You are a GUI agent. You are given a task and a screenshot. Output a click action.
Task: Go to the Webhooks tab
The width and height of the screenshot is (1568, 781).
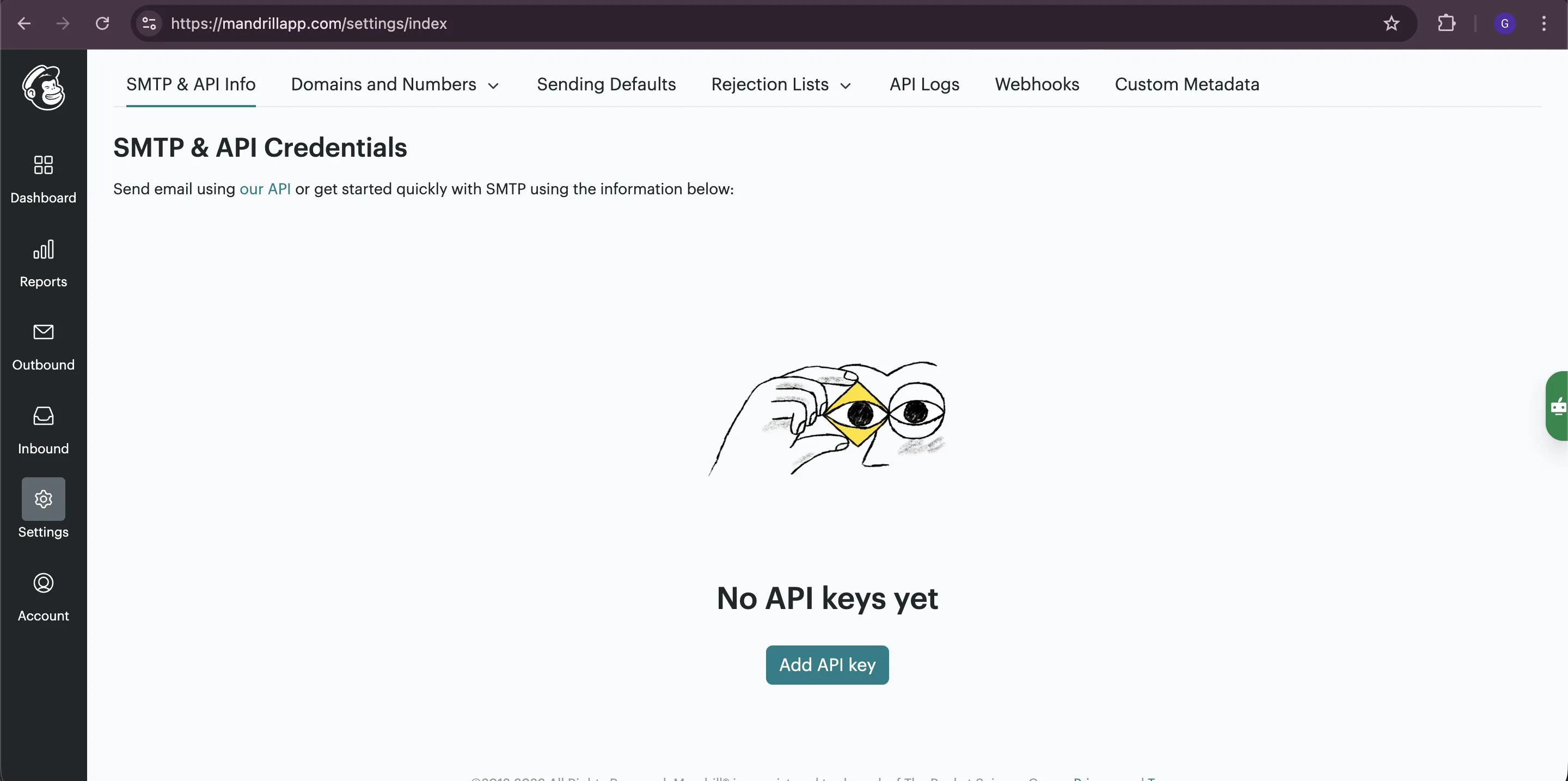[1037, 84]
